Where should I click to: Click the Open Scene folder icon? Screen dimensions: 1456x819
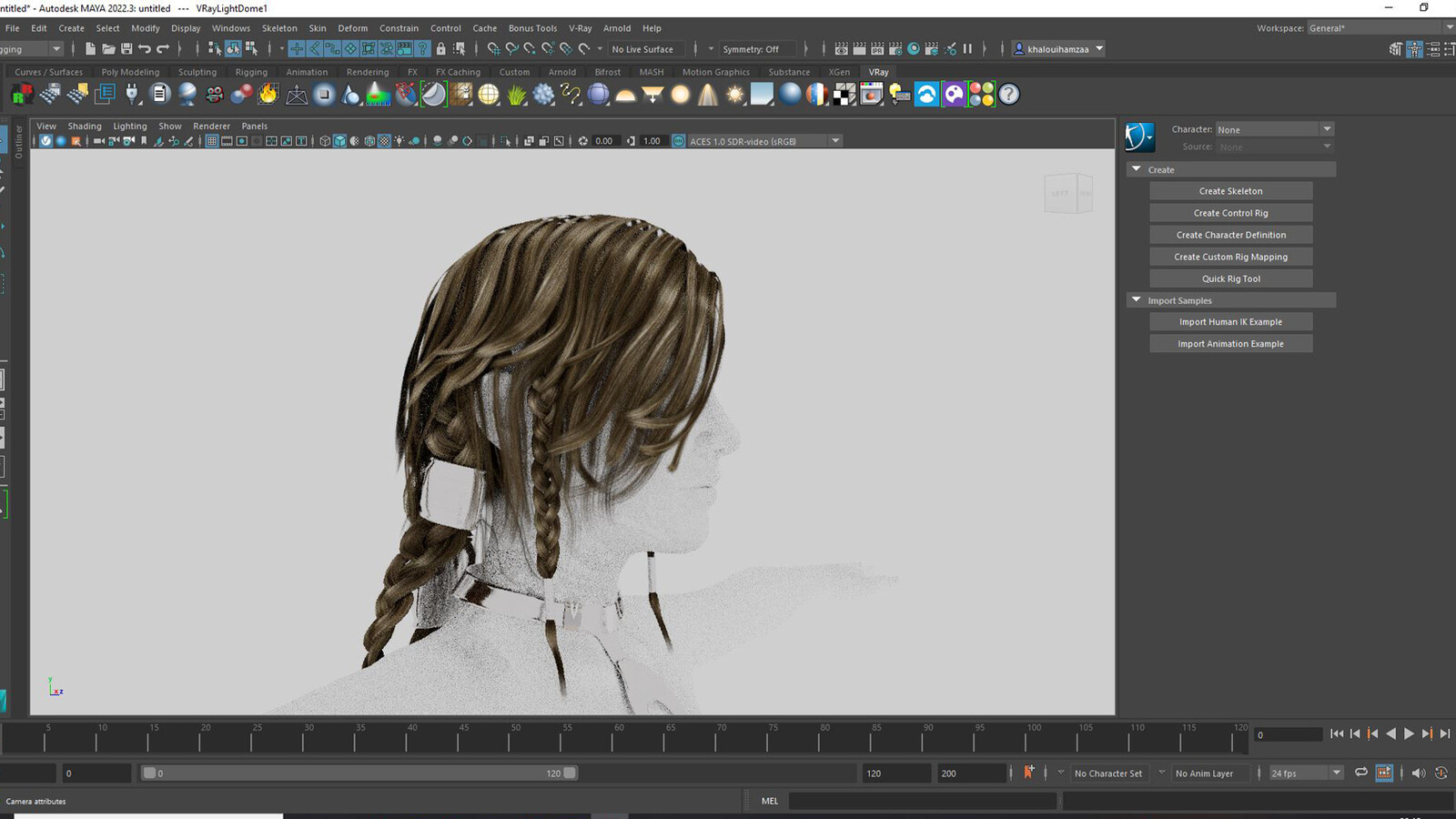point(108,49)
